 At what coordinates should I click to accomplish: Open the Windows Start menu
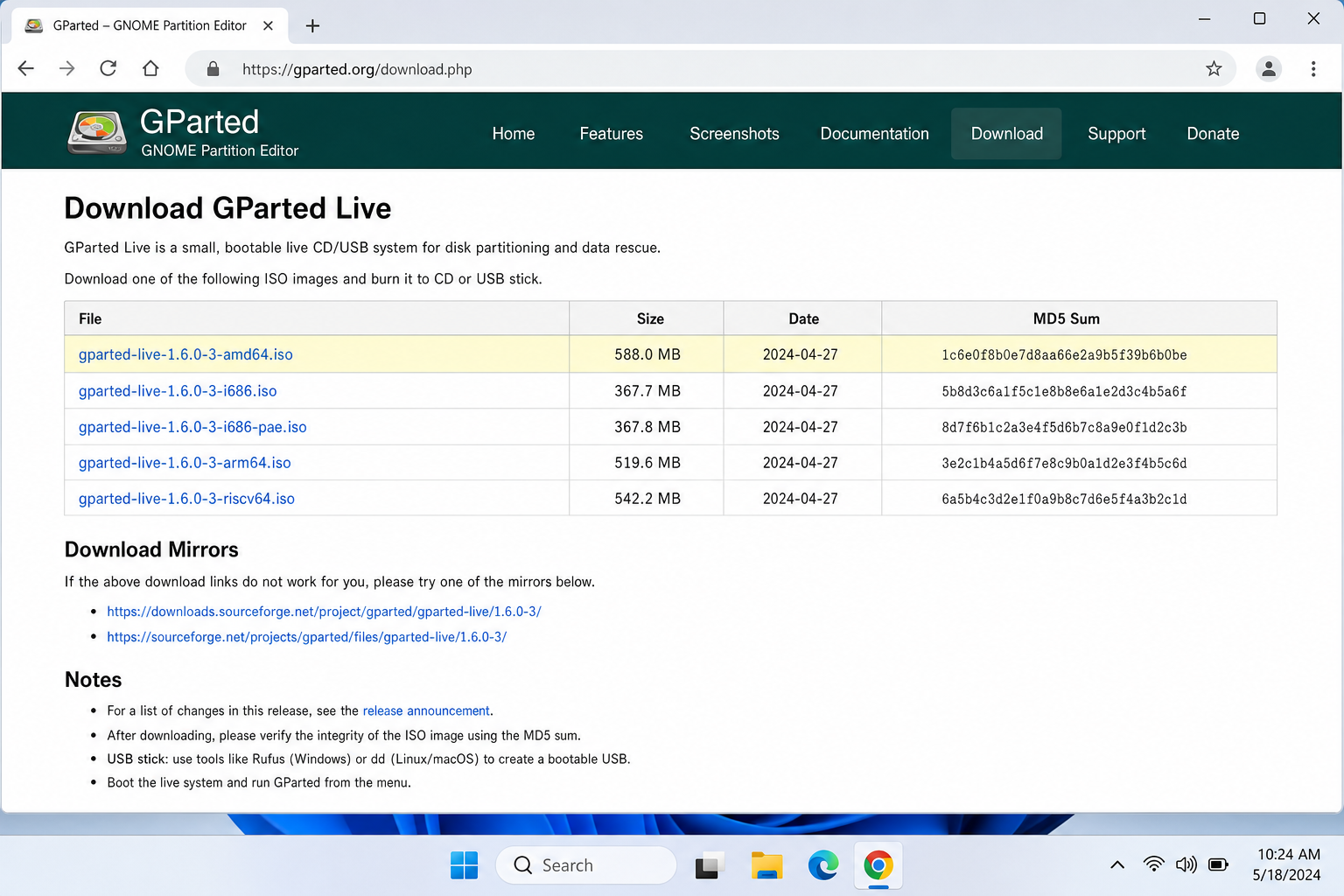pos(464,865)
